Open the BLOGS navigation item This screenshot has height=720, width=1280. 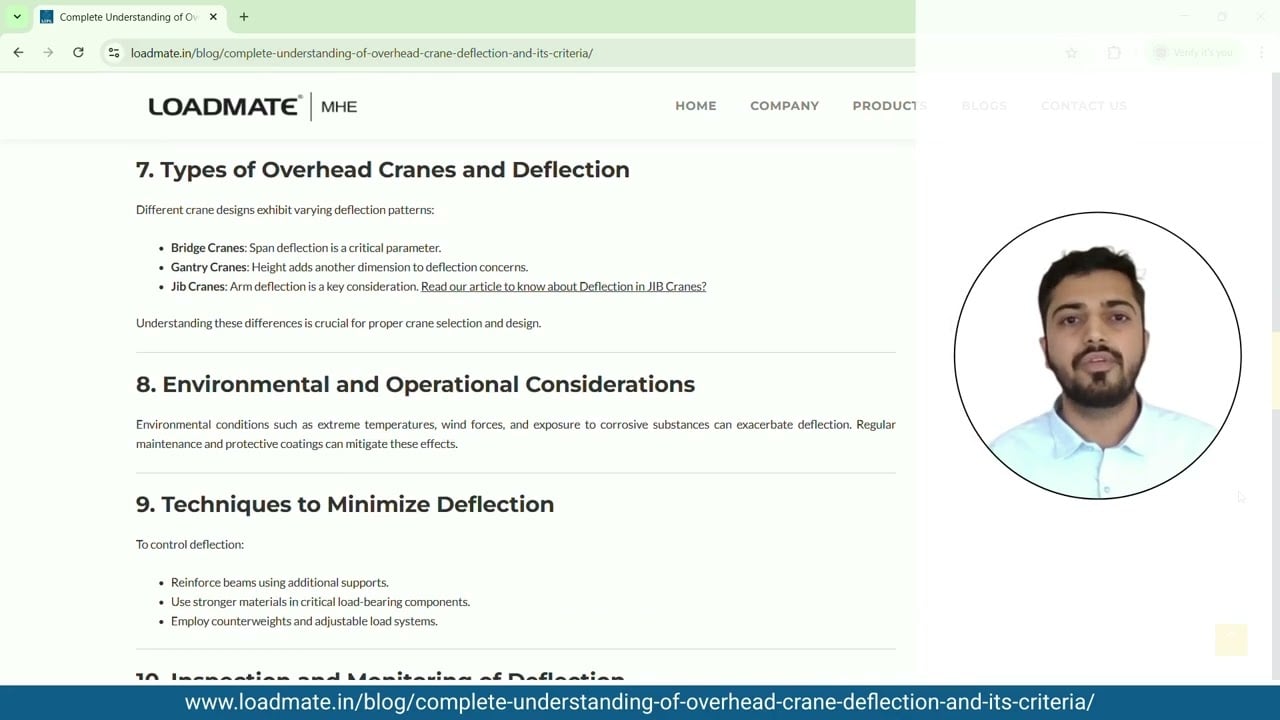tap(984, 106)
